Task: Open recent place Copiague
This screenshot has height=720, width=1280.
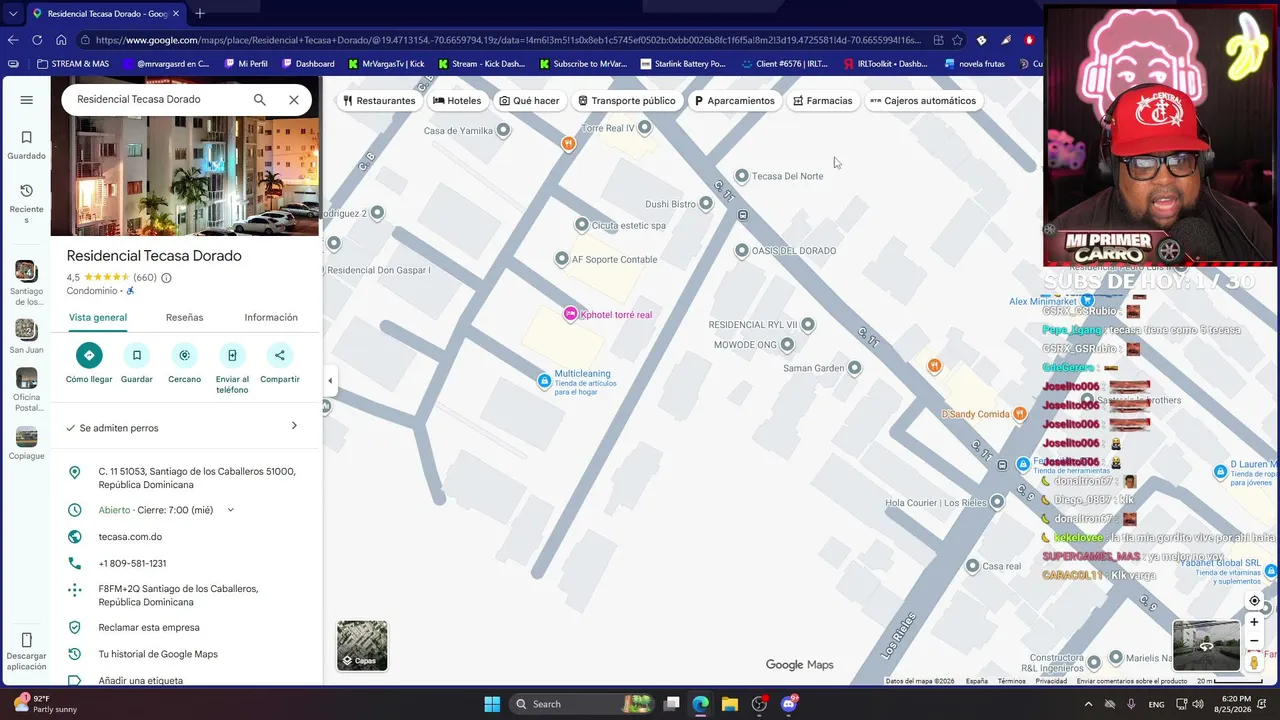Action: [27, 444]
